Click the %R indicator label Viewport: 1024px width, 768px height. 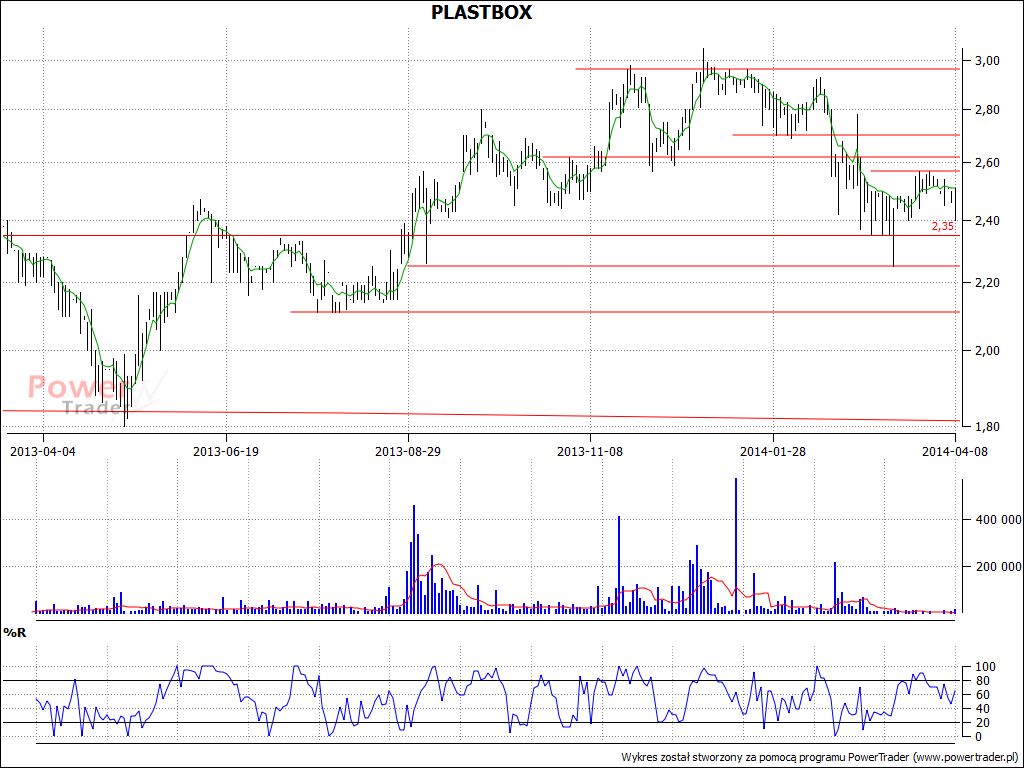click(x=14, y=632)
